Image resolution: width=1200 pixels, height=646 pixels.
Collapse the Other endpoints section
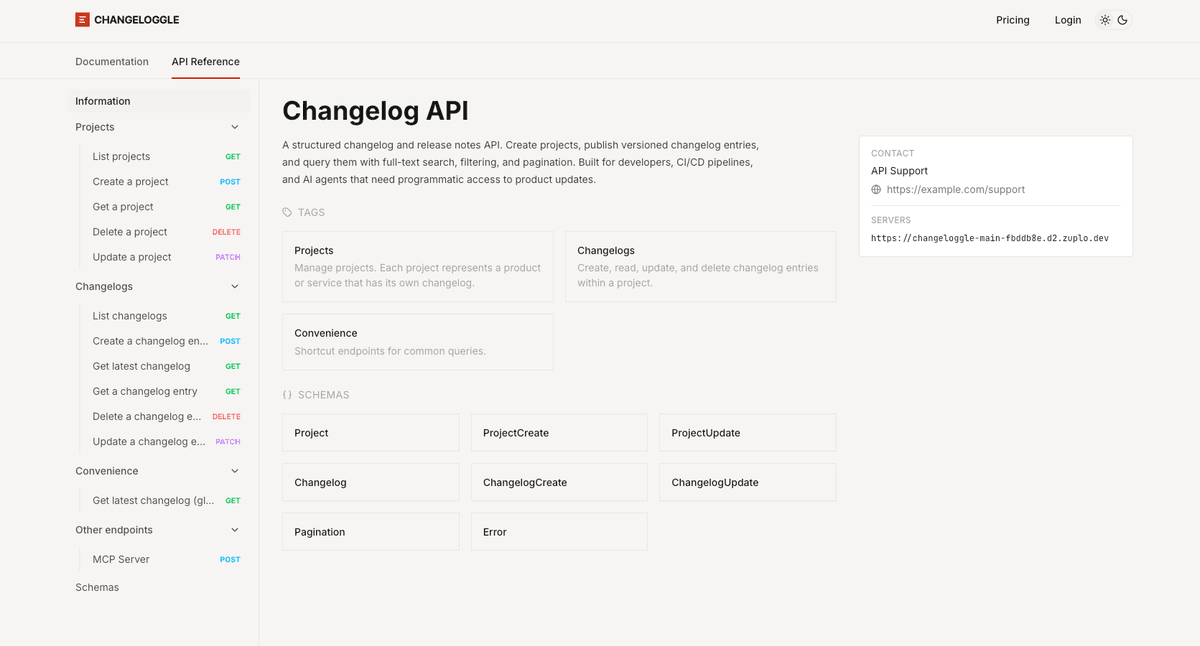tap(234, 529)
